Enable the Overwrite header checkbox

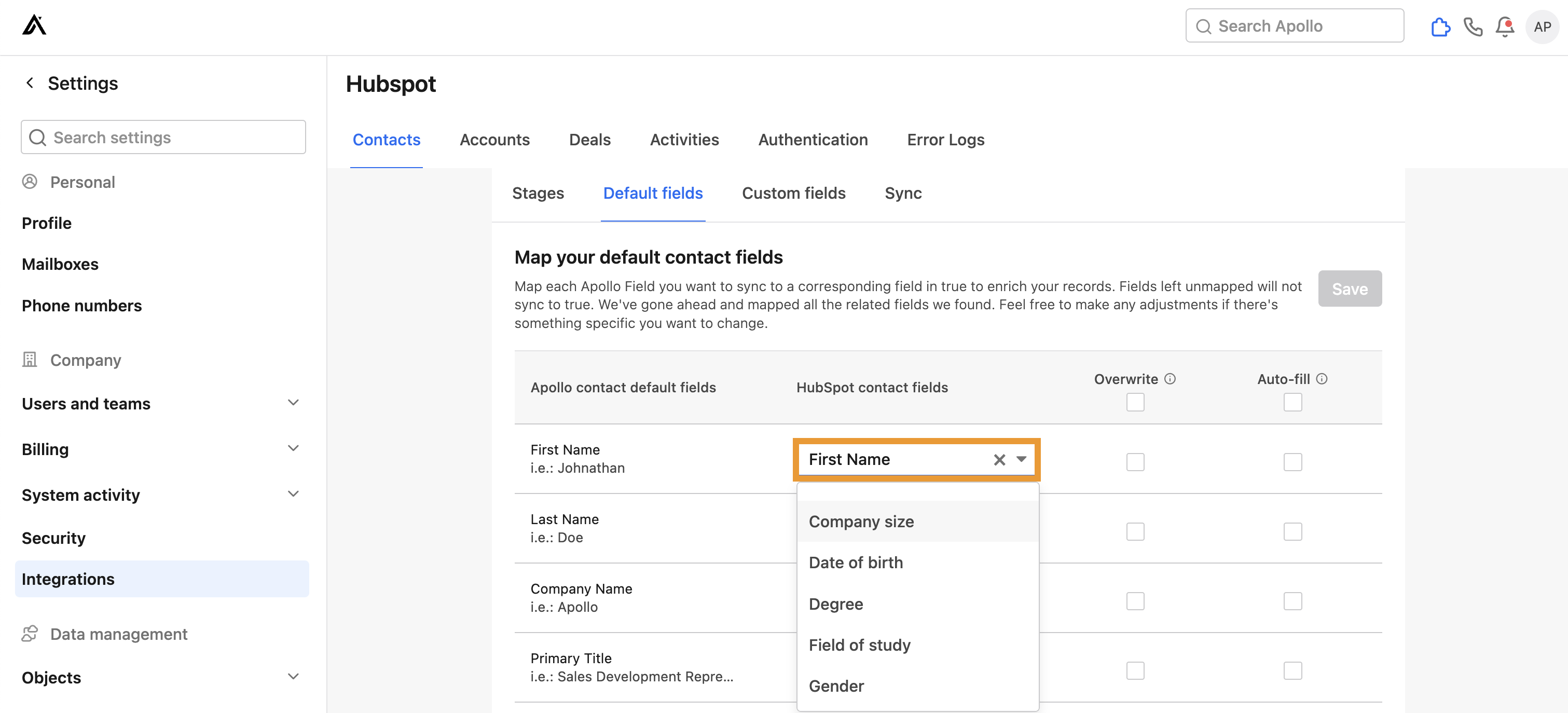point(1135,402)
